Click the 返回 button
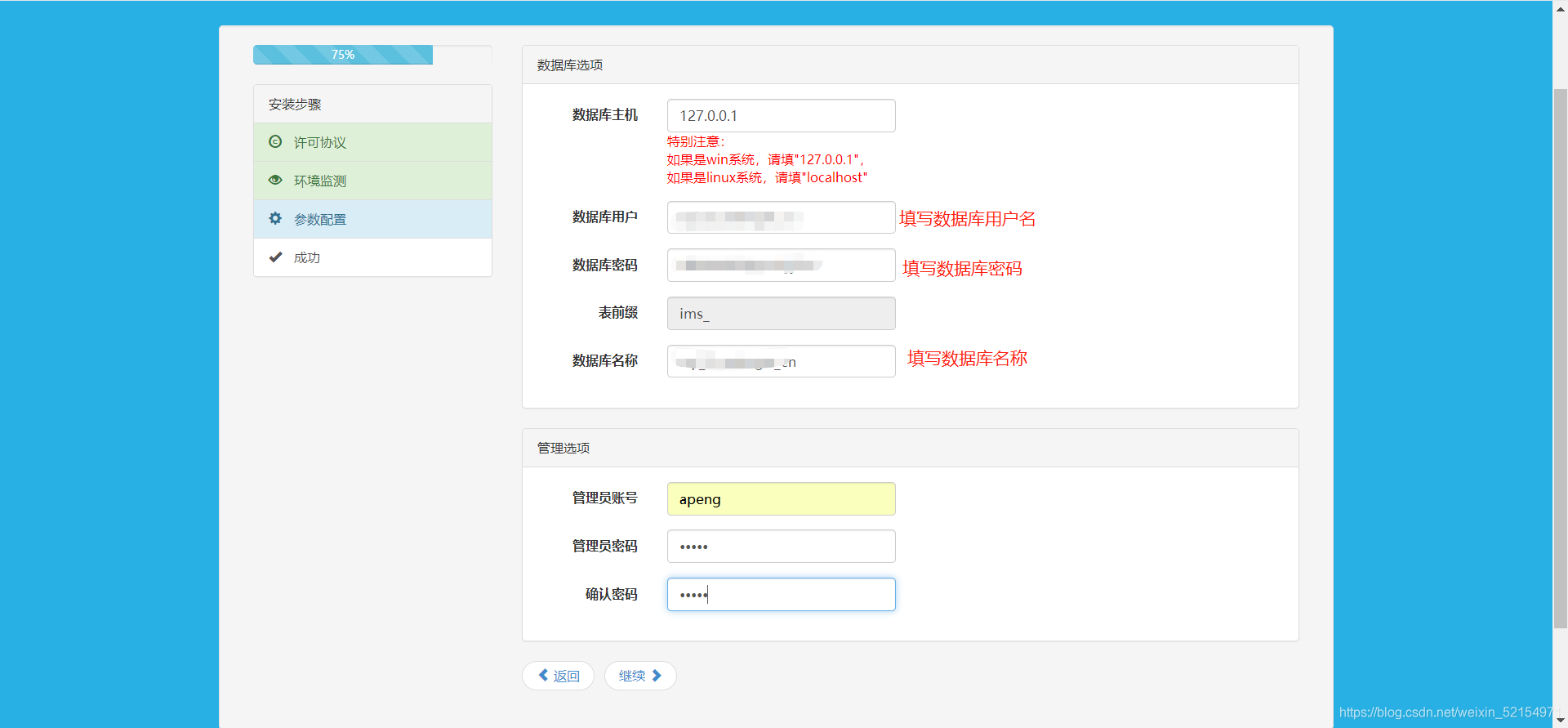Viewport: 1568px width, 728px height. click(558, 676)
